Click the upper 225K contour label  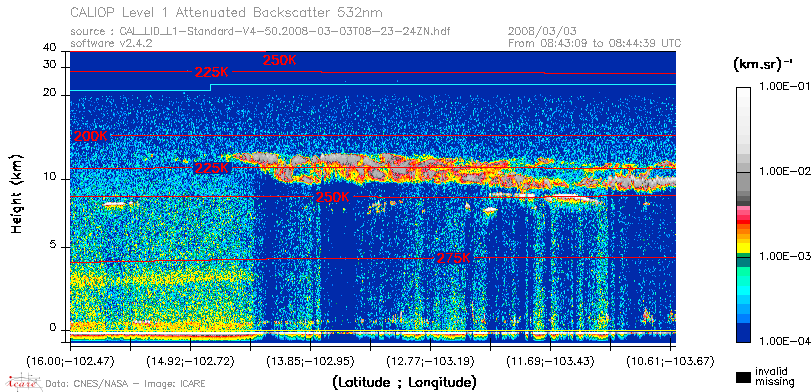coord(212,72)
